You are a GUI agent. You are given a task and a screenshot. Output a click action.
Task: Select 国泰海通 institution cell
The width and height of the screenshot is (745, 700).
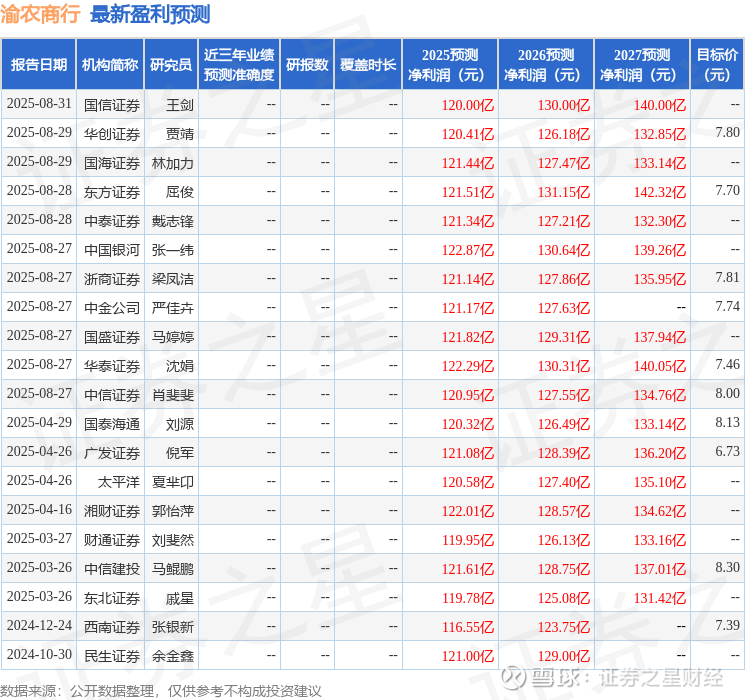pos(112,424)
